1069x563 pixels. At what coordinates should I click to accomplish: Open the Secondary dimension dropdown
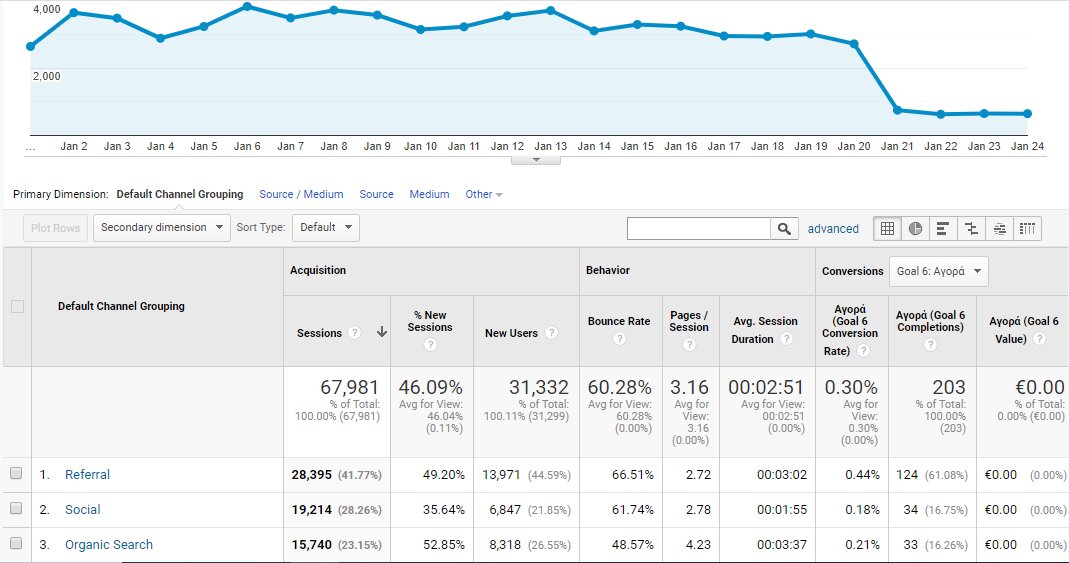162,227
